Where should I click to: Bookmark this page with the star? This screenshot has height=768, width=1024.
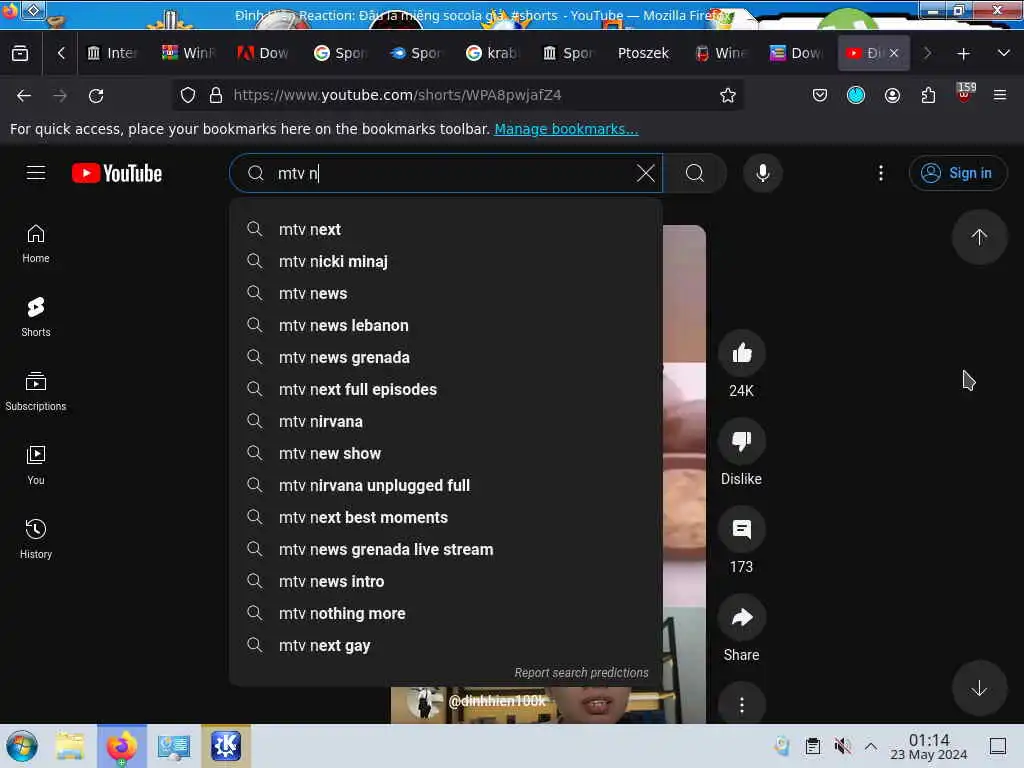point(728,95)
